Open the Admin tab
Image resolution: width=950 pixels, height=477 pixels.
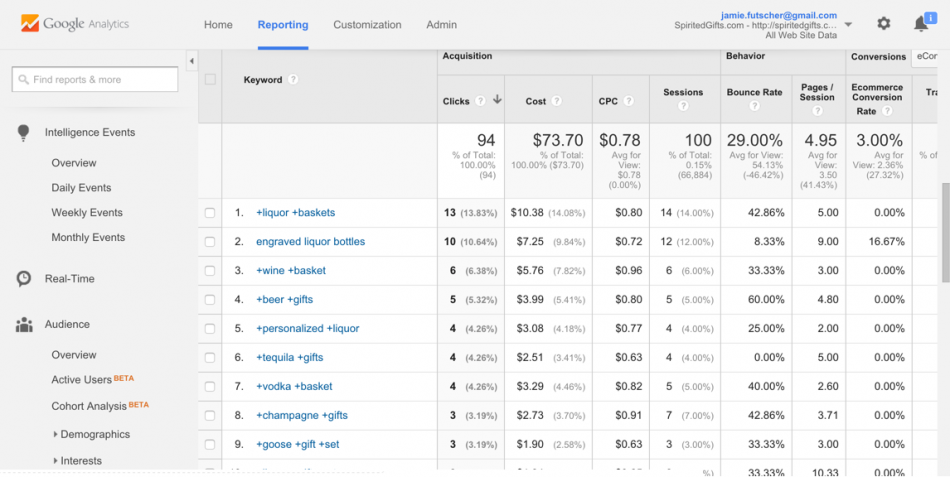441,25
